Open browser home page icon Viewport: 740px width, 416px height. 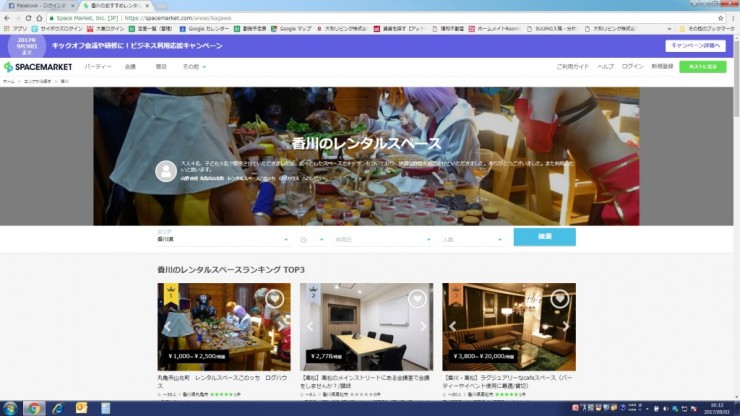coord(39,18)
